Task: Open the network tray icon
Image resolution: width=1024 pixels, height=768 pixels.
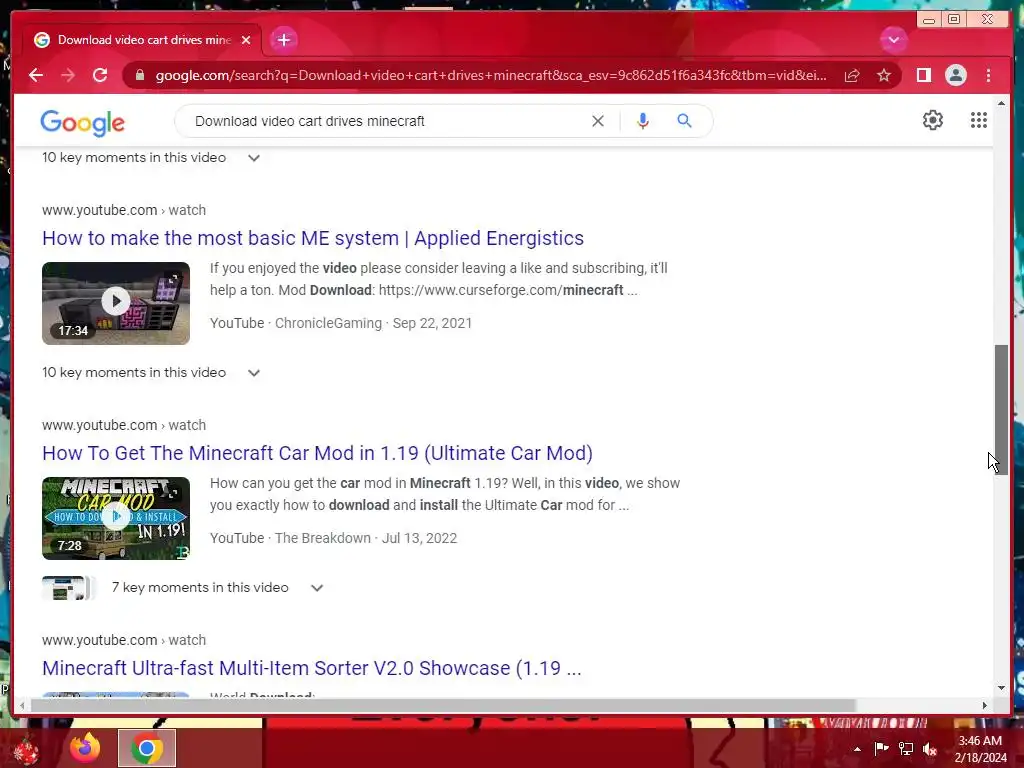Action: tap(906, 749)
